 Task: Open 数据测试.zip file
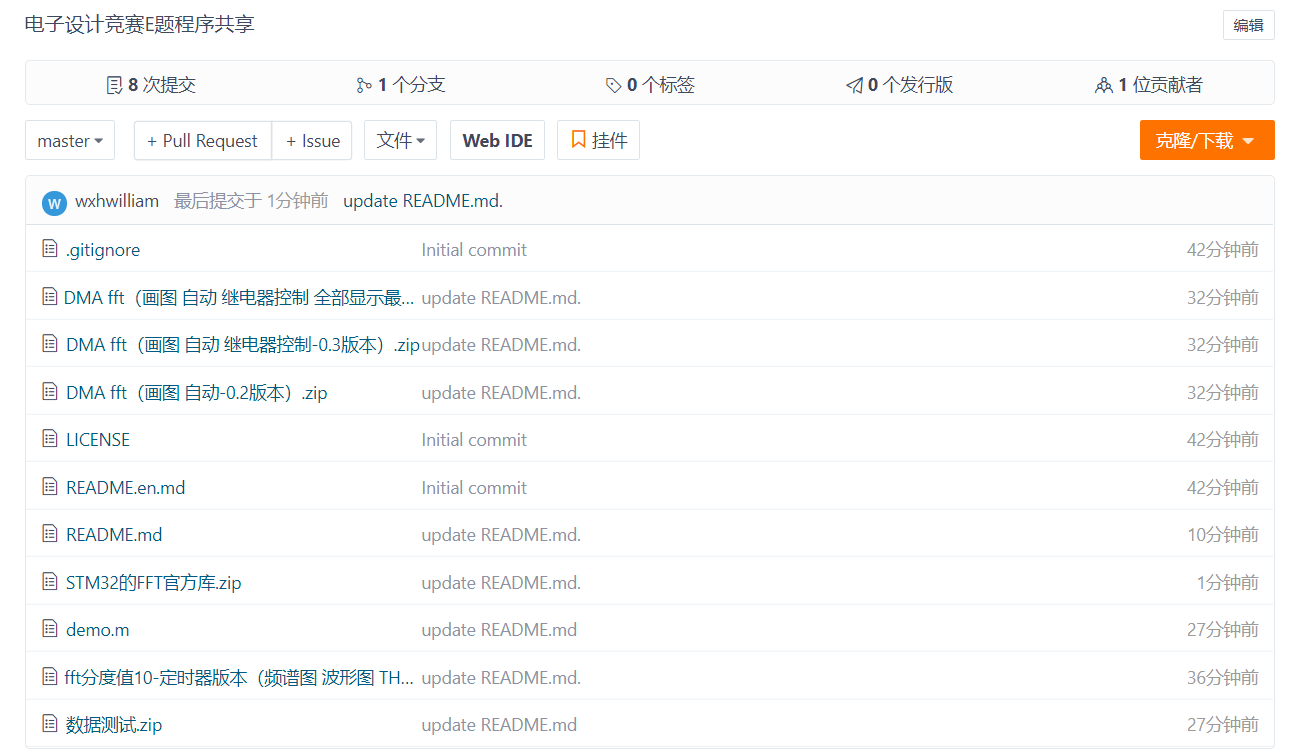pos(114,724)
